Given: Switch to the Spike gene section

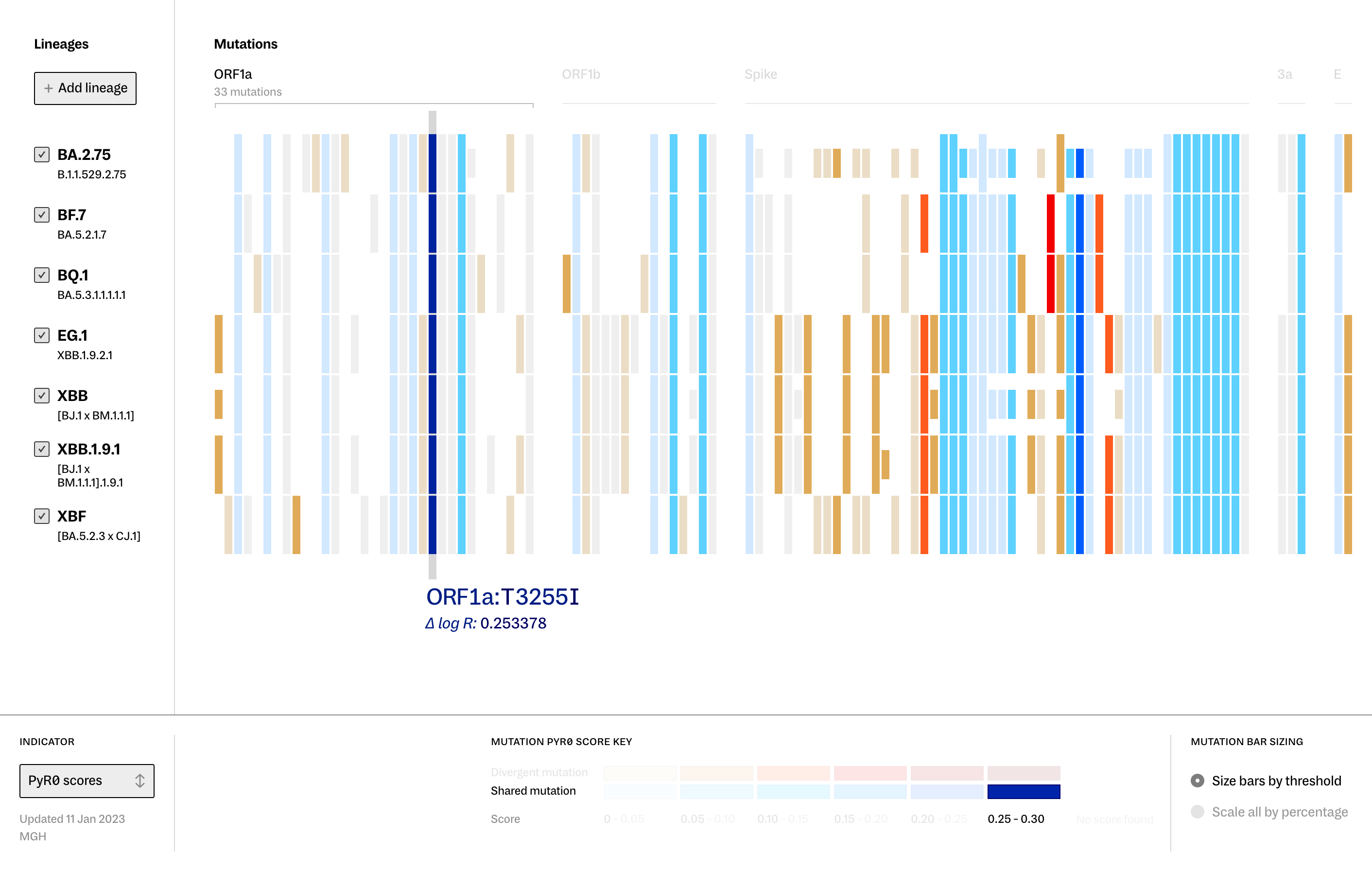Looking at the screenshot, I should click(761, 75).
